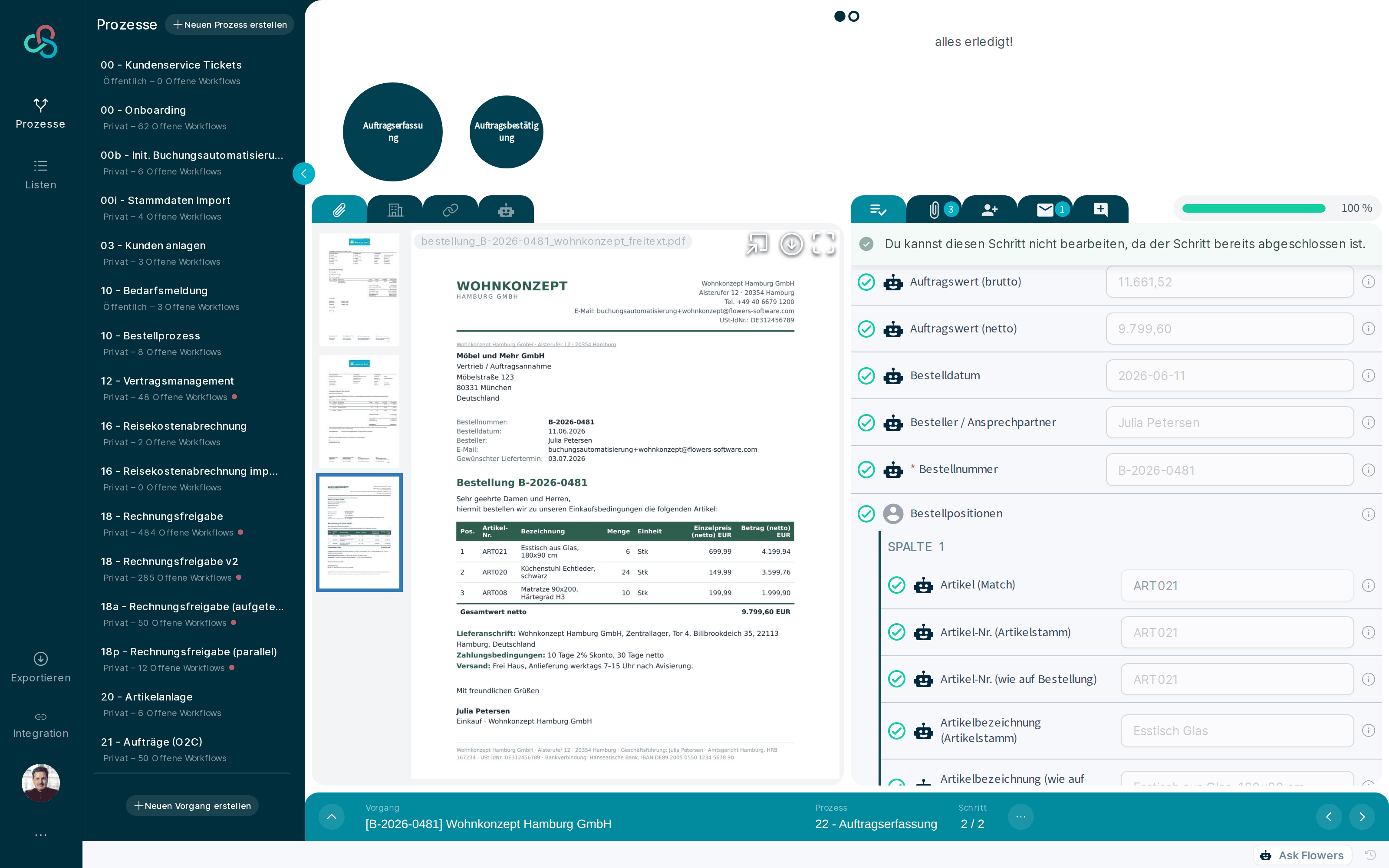Switch to the robot automation tab
1389x868 pixels.
tap(506, 210)
